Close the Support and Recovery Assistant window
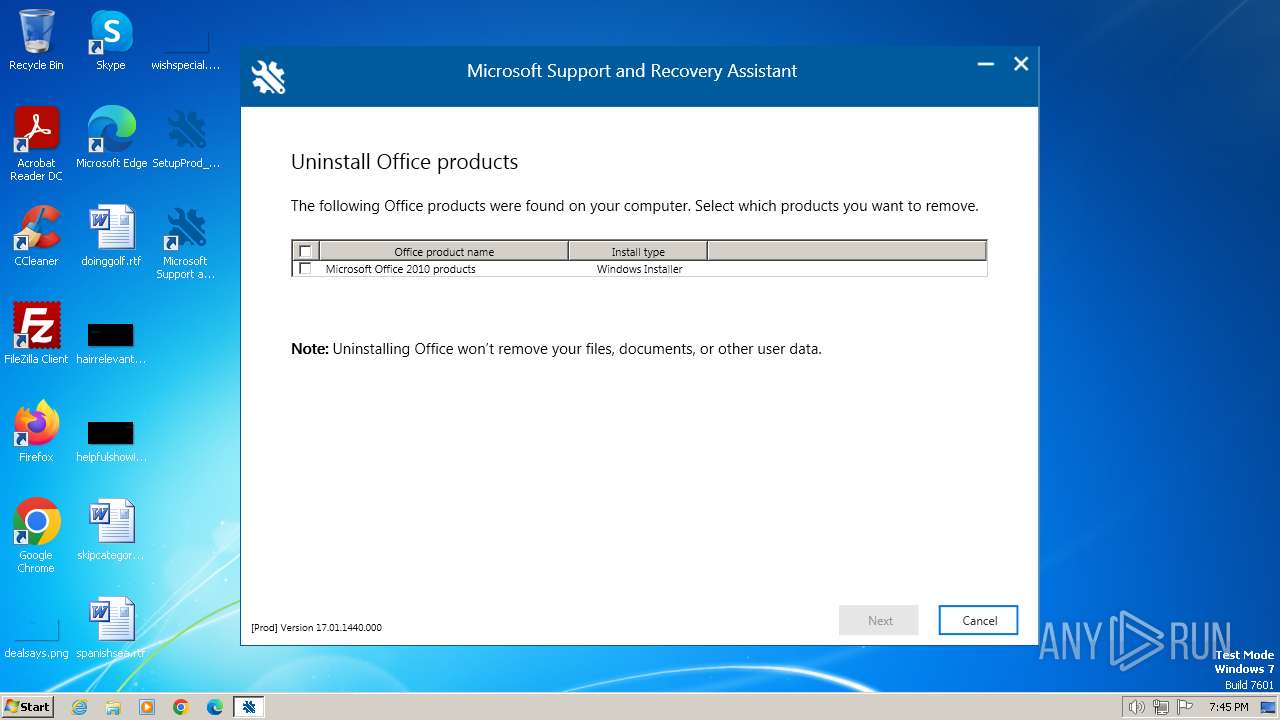Image resolution: width=1280 pixels, height=720 pixels. pyautogui.click(x=1021, y=64)
